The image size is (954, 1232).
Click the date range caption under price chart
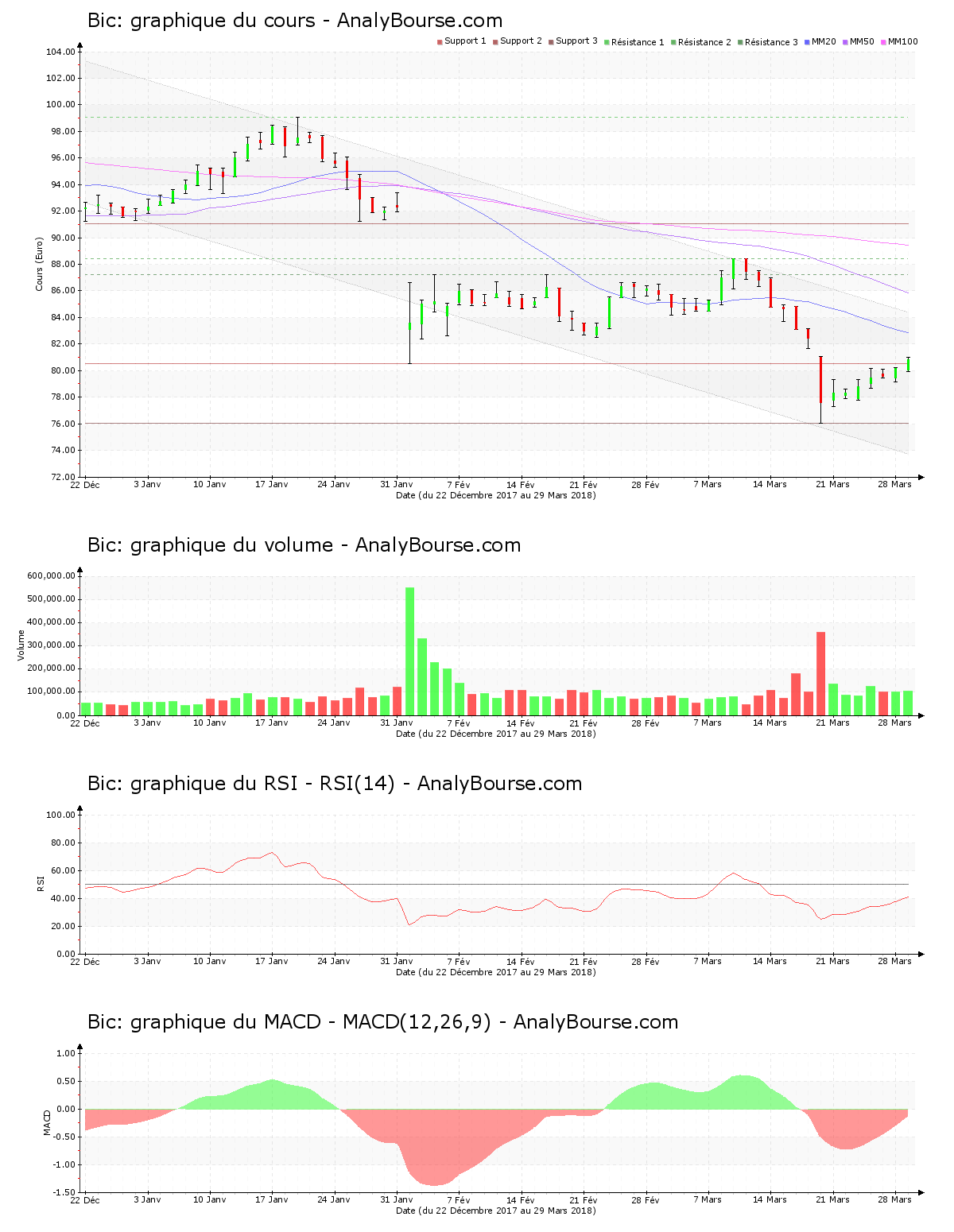tap(496, 495)
